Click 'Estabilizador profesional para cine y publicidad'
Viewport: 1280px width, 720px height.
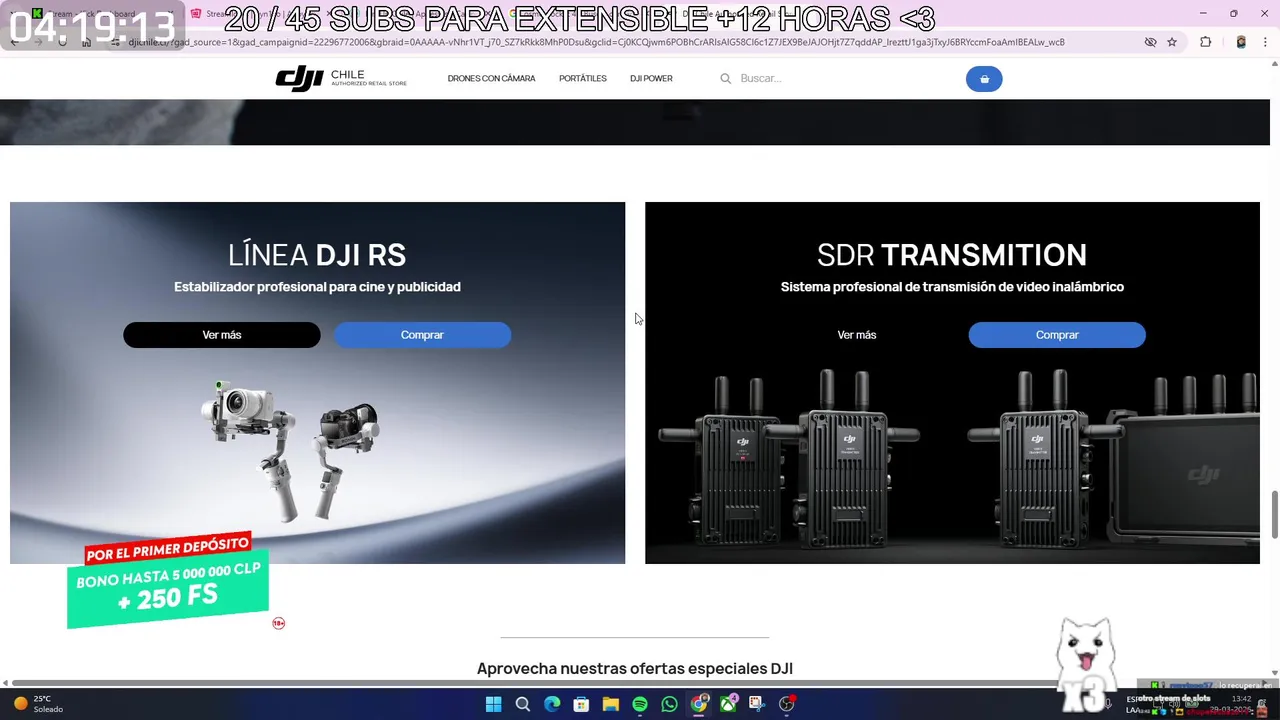[317, 287]
